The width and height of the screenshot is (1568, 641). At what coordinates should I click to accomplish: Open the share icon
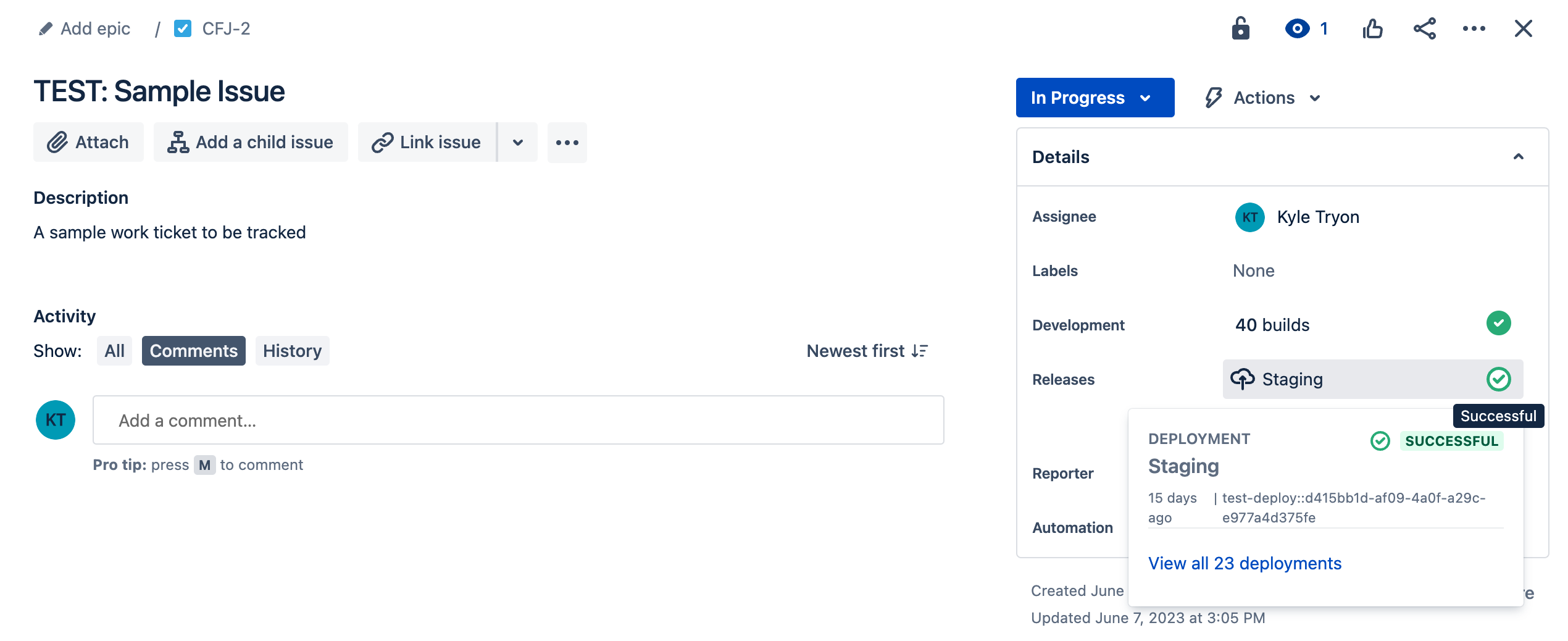[x=1424, y=28]
